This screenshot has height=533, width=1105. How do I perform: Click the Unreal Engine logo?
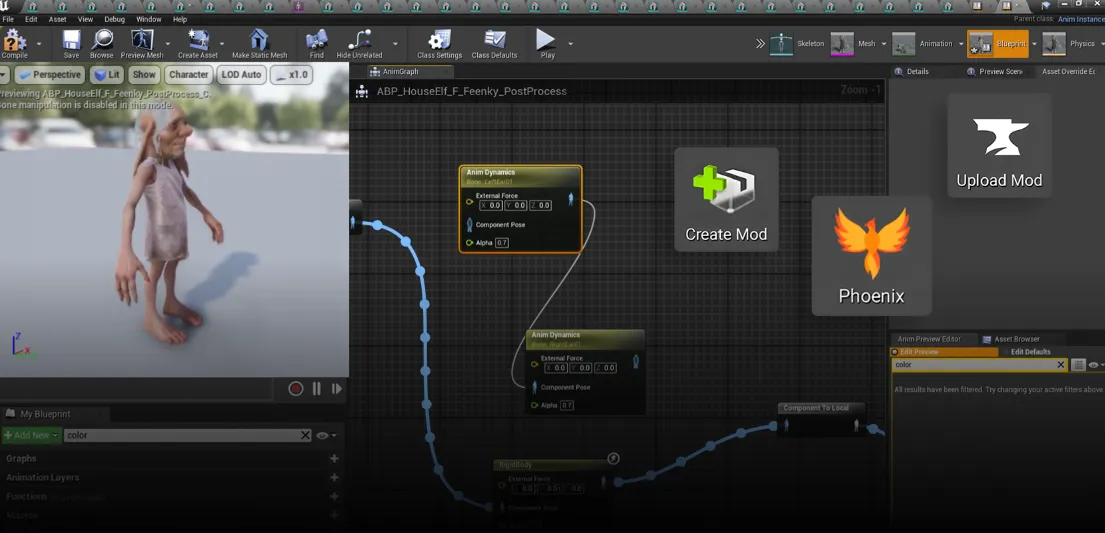(4, 6)
